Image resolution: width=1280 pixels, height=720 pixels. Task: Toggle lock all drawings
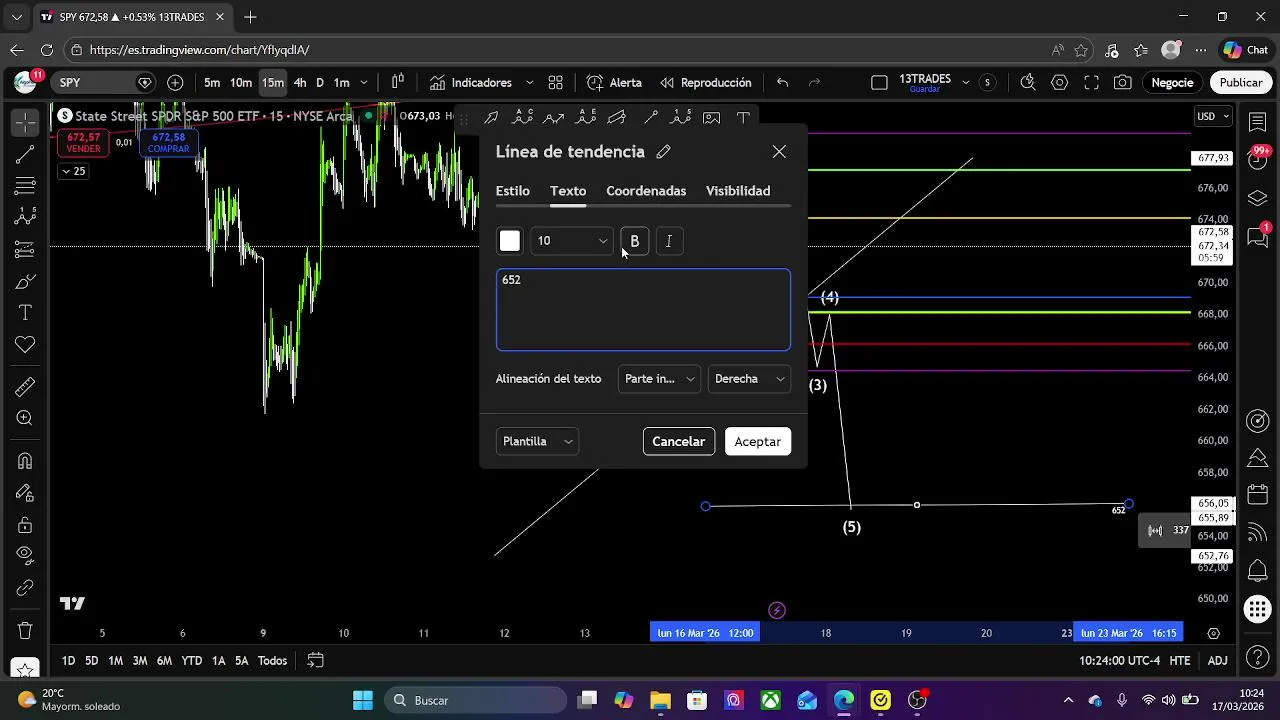click(25, 525)
